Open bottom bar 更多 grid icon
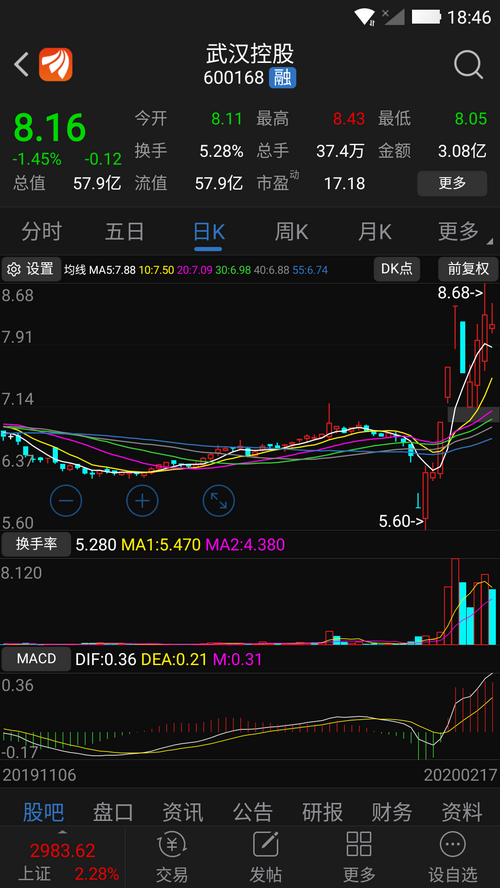500x888 pixels. 358,846
